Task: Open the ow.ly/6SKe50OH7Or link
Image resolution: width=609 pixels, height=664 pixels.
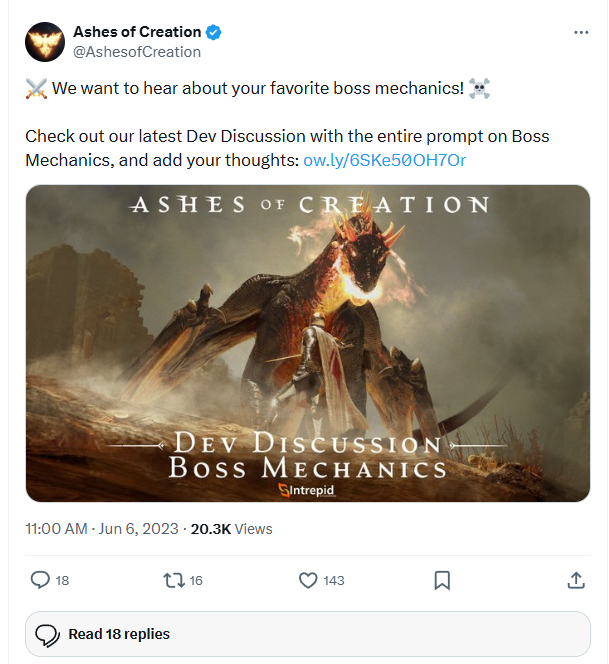Action: click(385, 160)
